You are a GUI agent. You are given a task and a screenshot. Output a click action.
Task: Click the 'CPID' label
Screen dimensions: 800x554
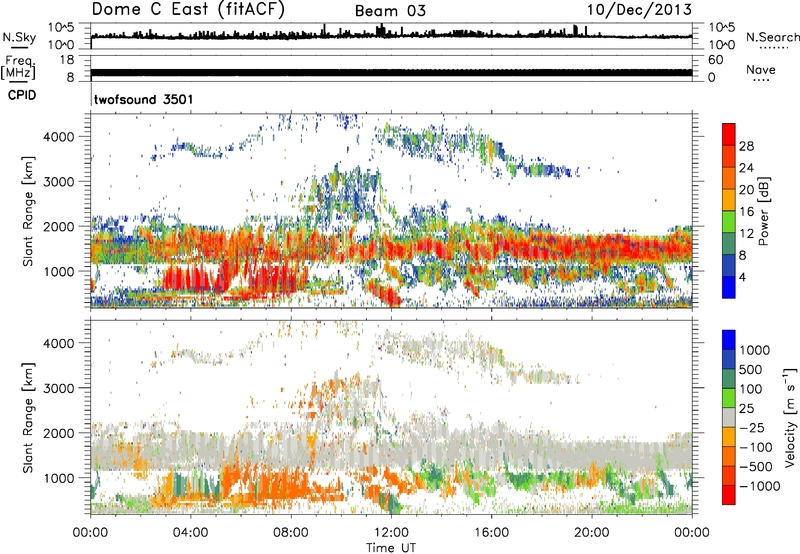[21, 95]
